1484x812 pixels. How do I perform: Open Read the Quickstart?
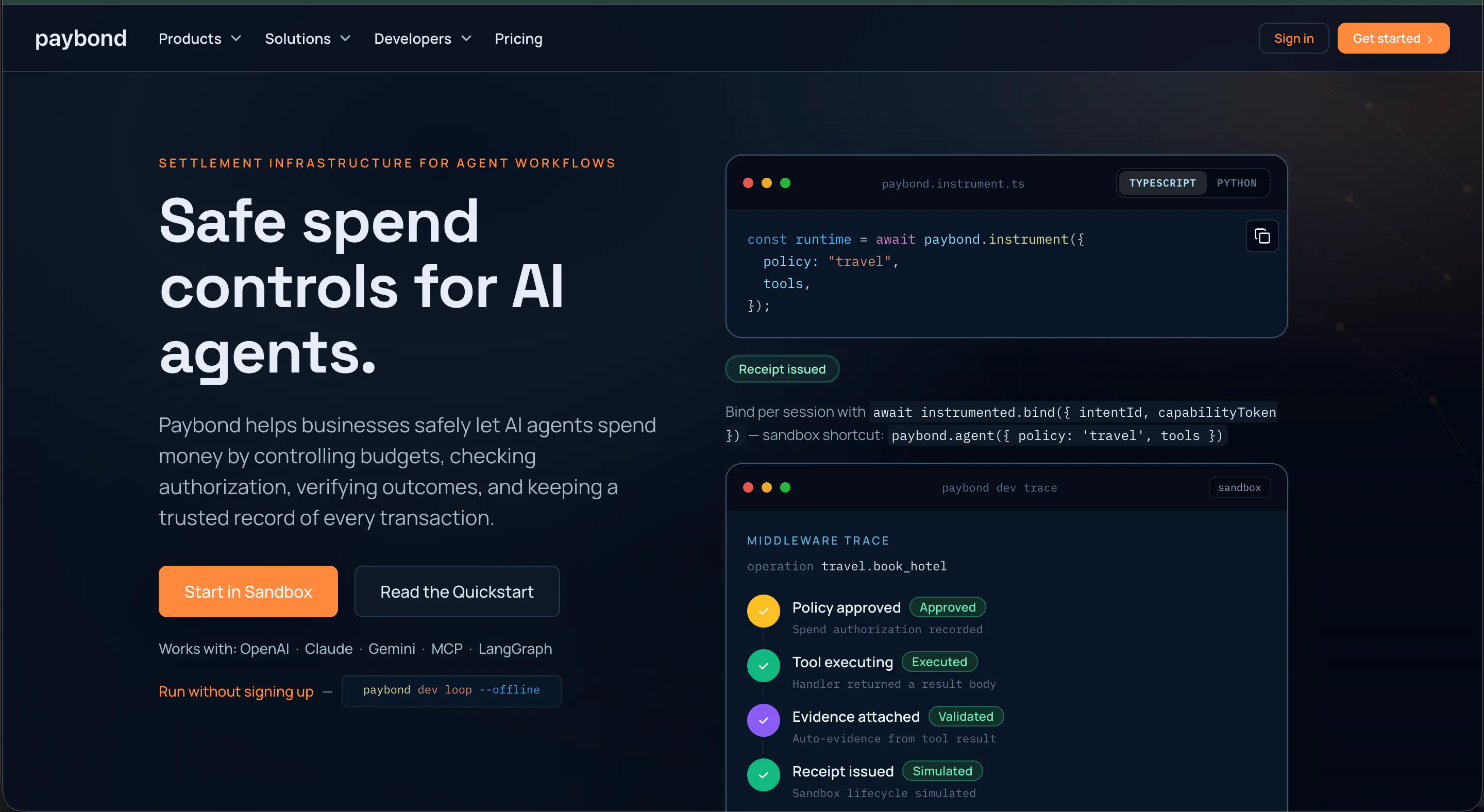tap(457, 592)
